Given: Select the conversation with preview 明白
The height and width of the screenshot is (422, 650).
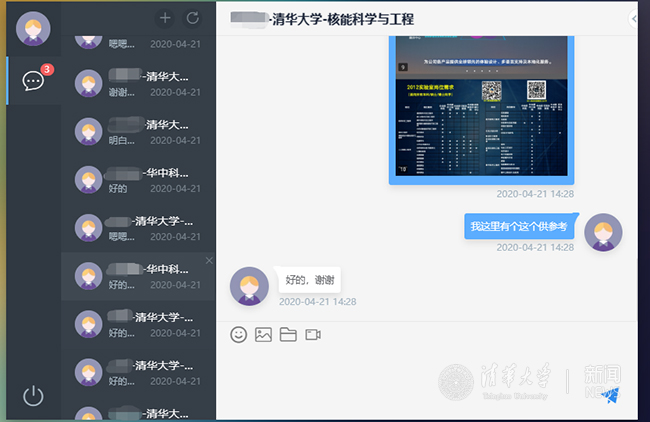Looking at the screenshot, I should pyautogui.click(x=138, y=132).
